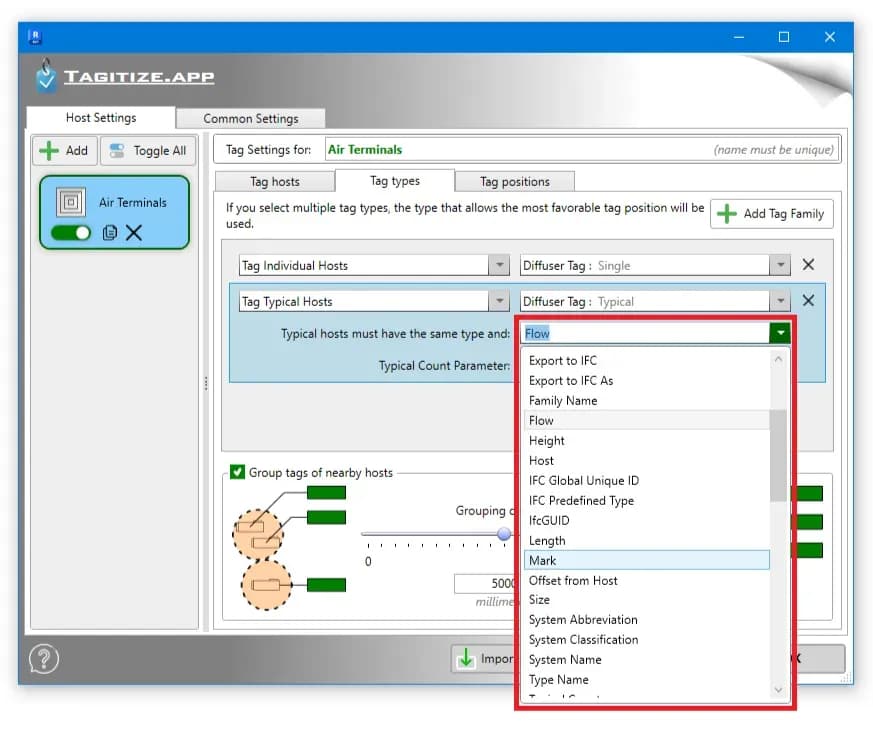Select 'Mark' in the parameter list
The width and height of the screenshot is (873, 732).
tap(647, 561)
